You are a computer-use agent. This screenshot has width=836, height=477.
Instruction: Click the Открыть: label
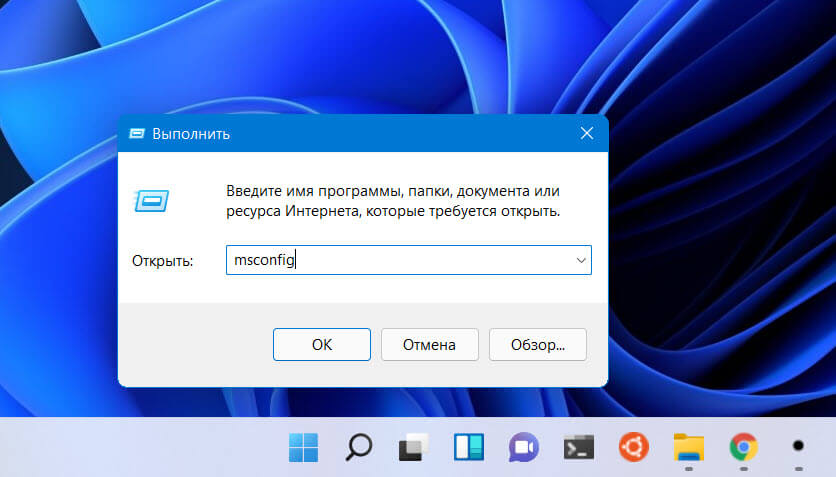pos(163,261)
